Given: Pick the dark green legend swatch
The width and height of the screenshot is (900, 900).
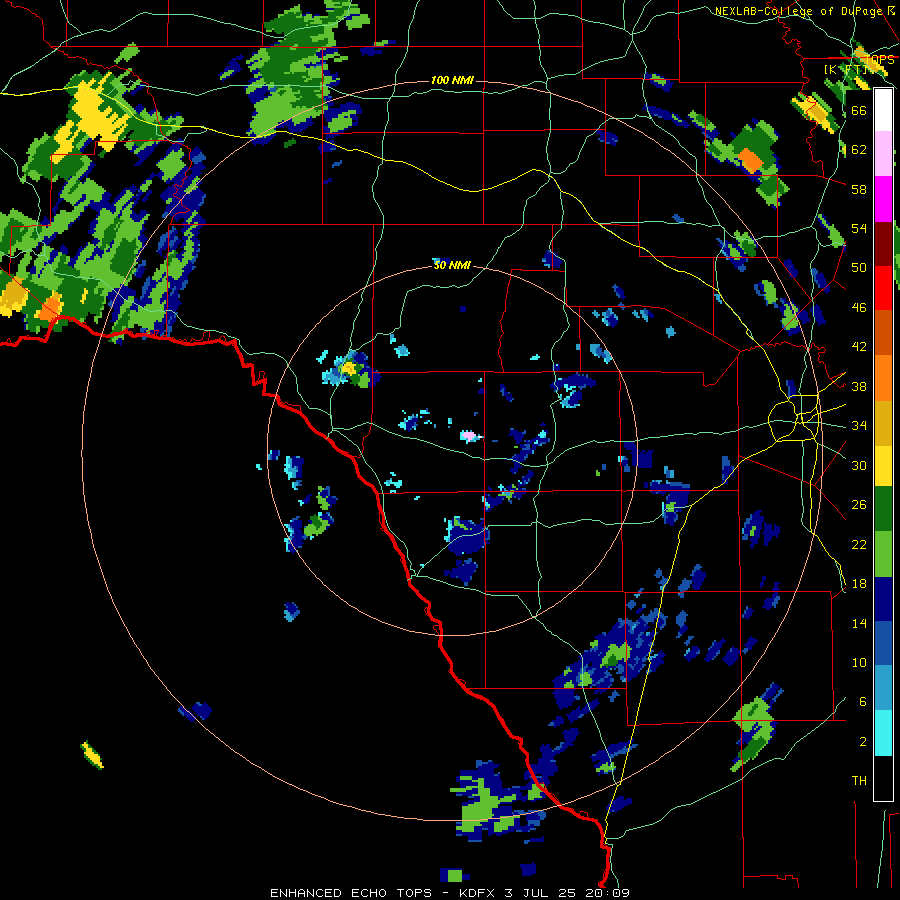Looking at the screenshot, I should pos(883,509).
